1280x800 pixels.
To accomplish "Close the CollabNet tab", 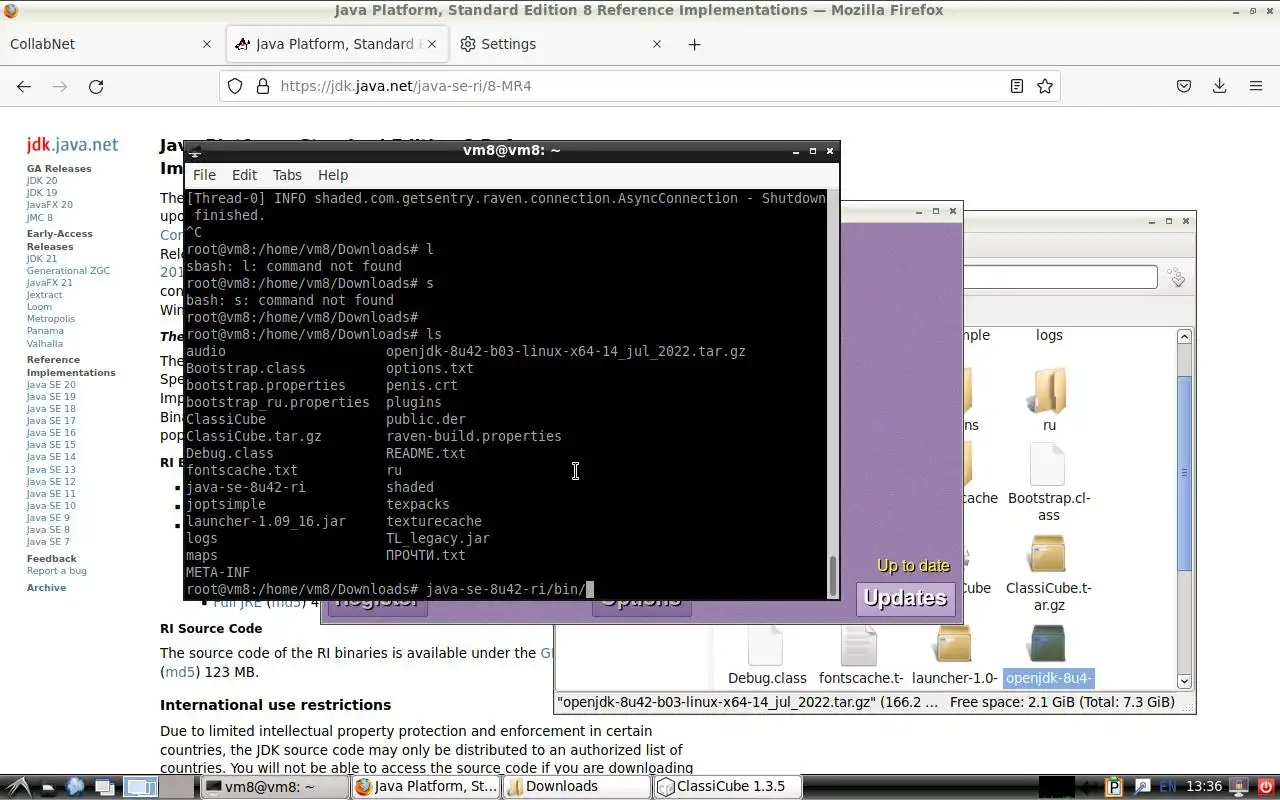I will [x=207, y=44].
